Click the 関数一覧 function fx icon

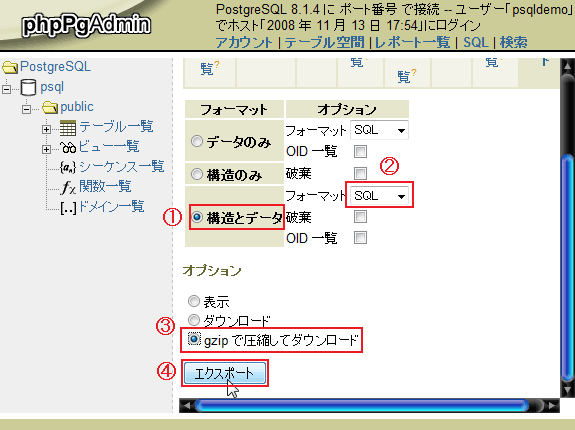pyautogui.click(x=68, y=187)
